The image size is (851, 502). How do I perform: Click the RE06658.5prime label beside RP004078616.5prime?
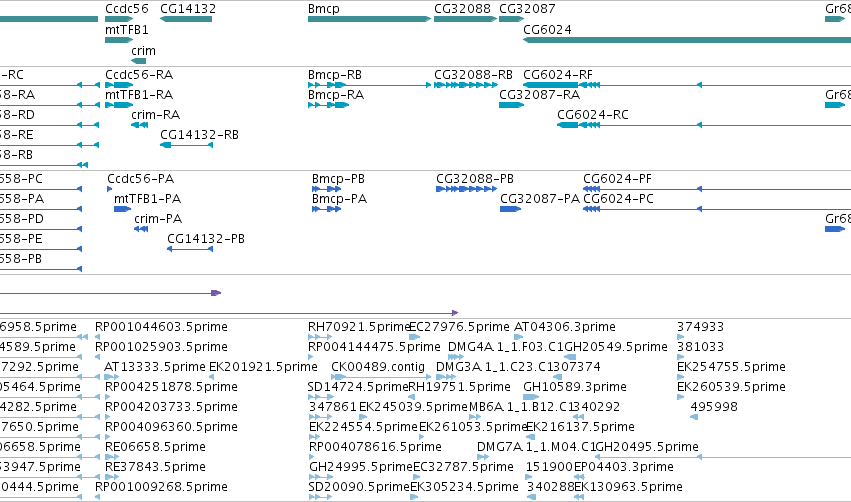(155, 448)
